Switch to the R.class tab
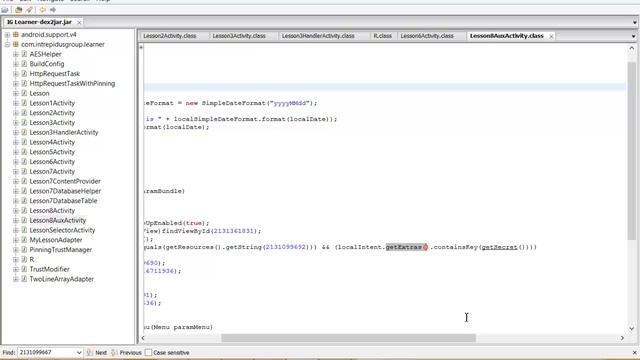This screenshot has height=360, width=640. coord(382,36)
